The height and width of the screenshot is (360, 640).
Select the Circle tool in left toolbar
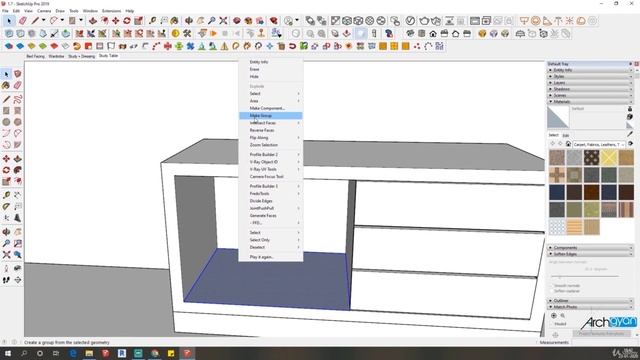pos(6,122)
